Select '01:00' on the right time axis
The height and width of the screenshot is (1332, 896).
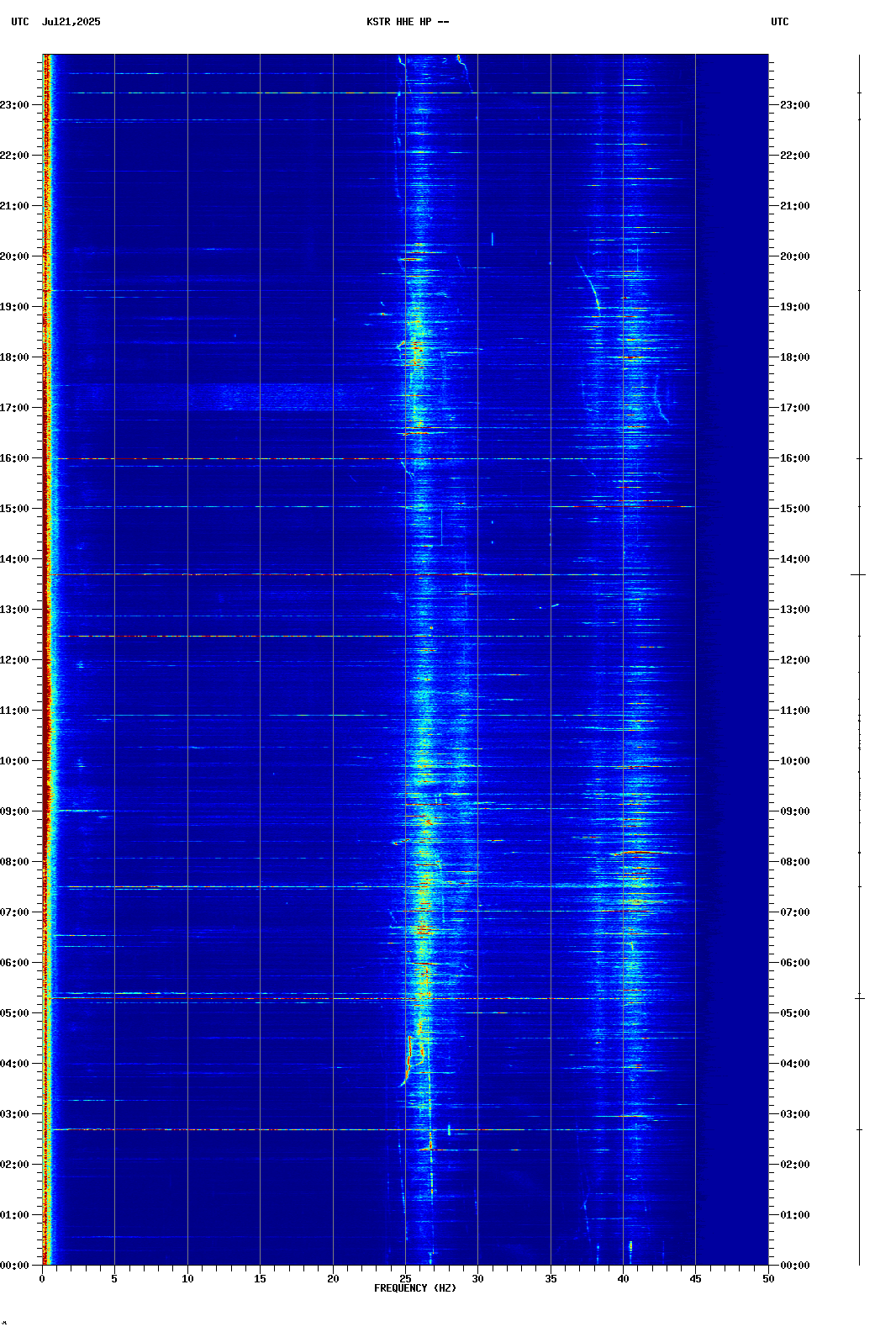pos(795,1215)
